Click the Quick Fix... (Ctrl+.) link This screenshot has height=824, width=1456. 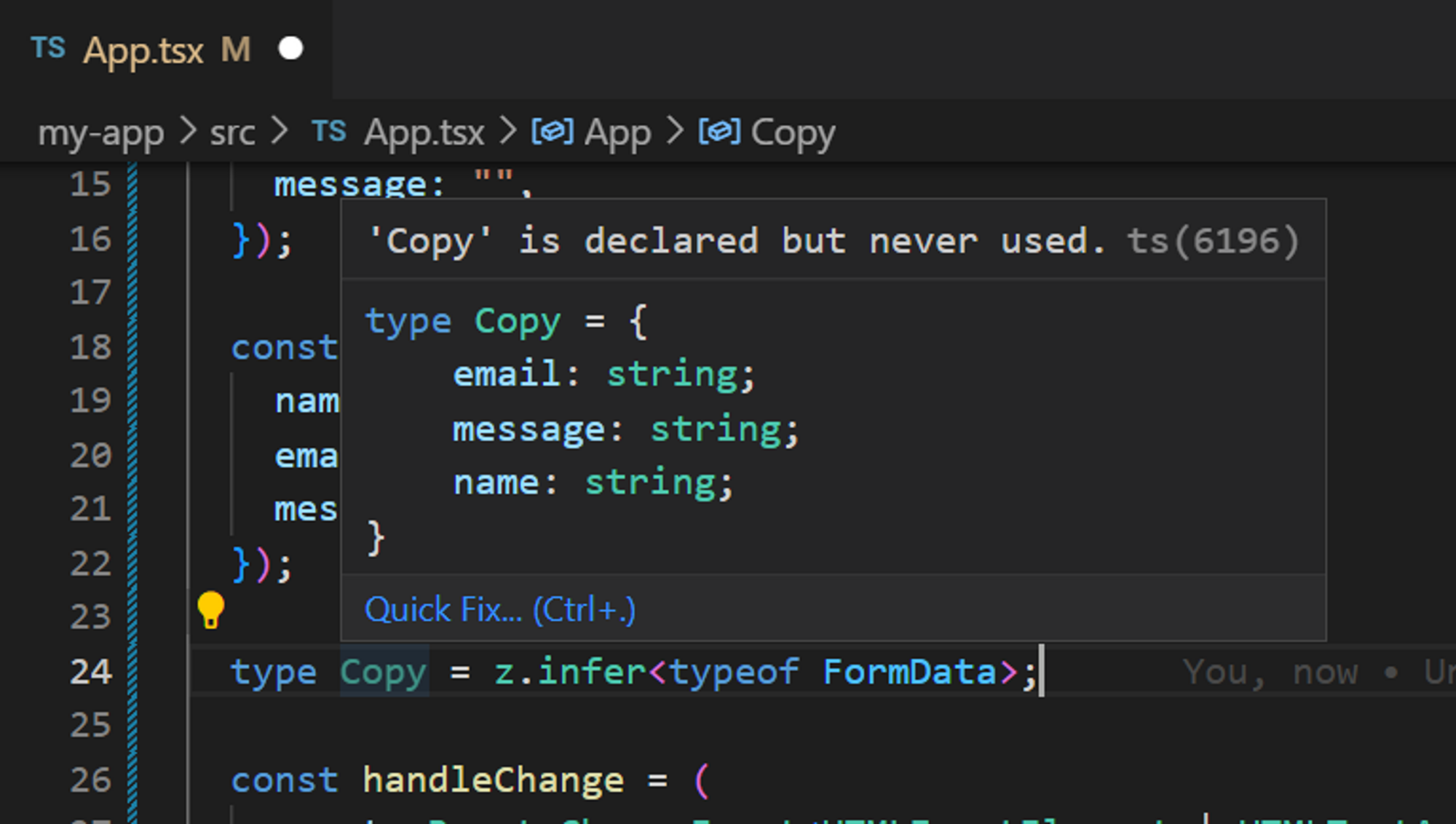501,610
